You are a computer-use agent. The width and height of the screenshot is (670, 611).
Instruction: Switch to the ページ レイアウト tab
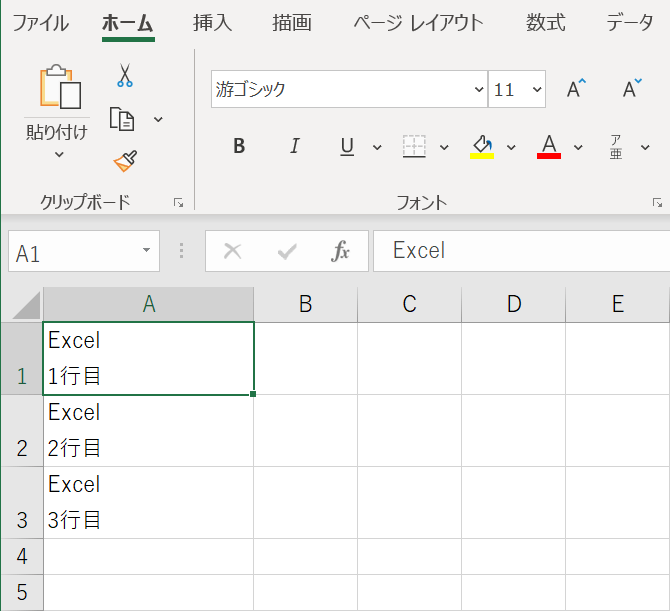click(x=418, y=23)
